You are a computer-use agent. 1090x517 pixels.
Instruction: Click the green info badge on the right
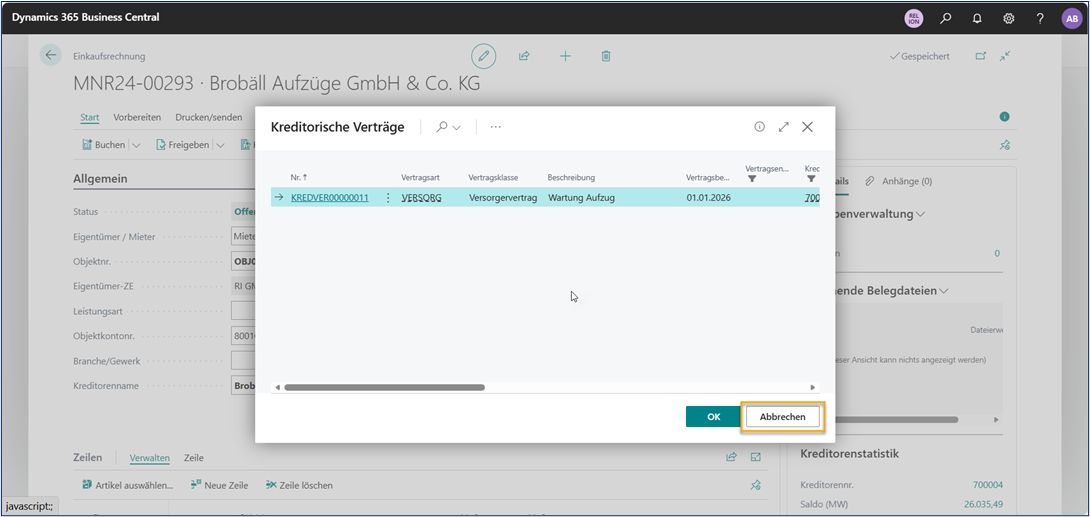tap(1004, 117)
